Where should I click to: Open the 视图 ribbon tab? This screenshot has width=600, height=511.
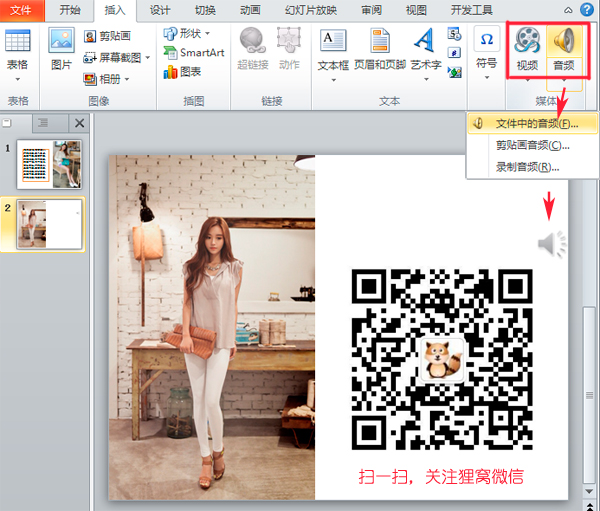(x=416, y=10)
